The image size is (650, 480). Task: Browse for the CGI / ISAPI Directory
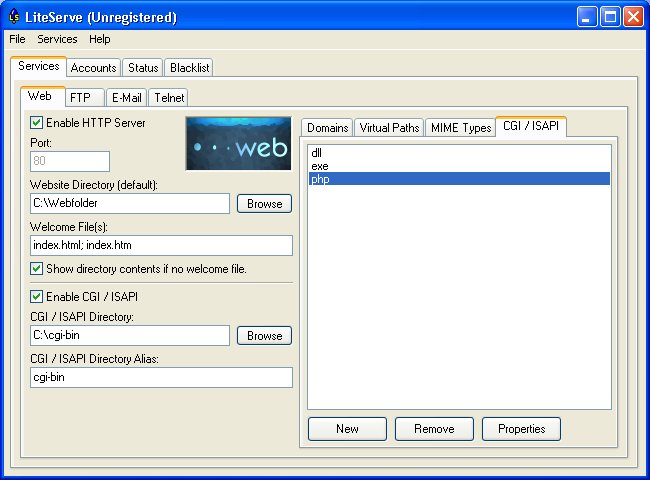pos(264,335)
